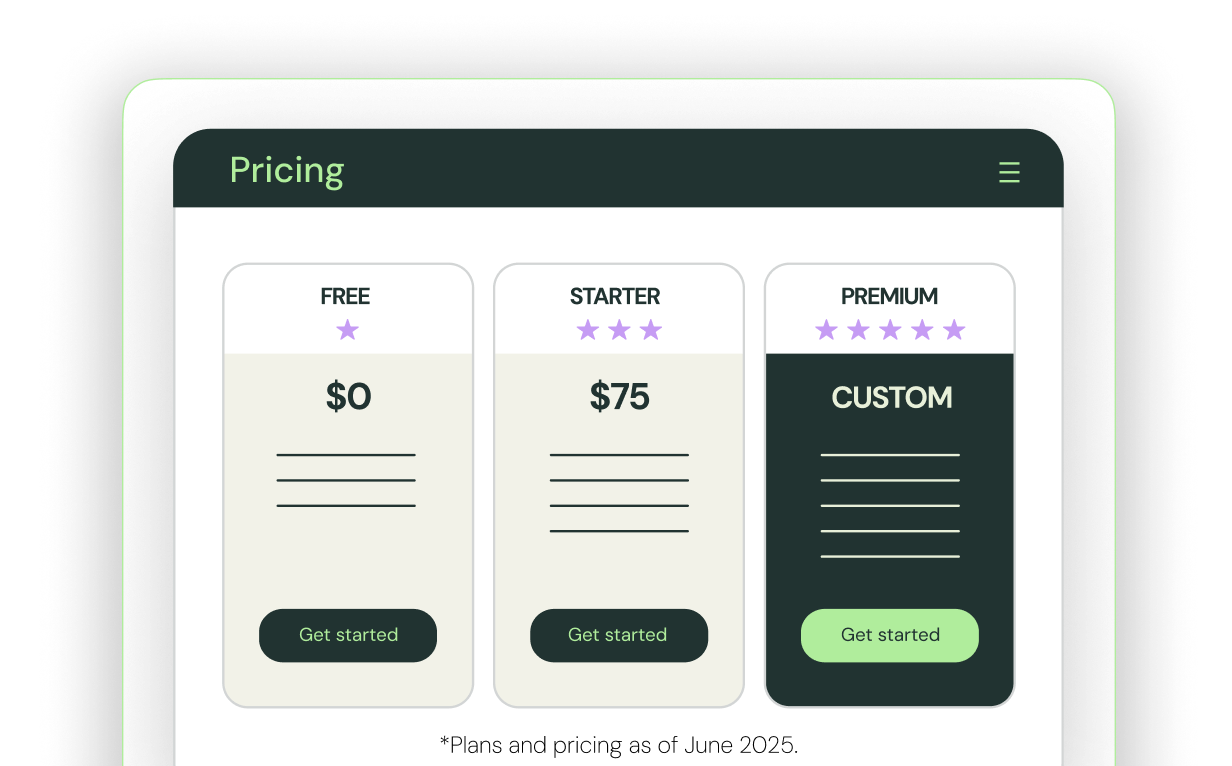Viewport: 1232px width, 766px height.
Task: Click the first feature line in Premium card
Action: click(x=890, y=455)
